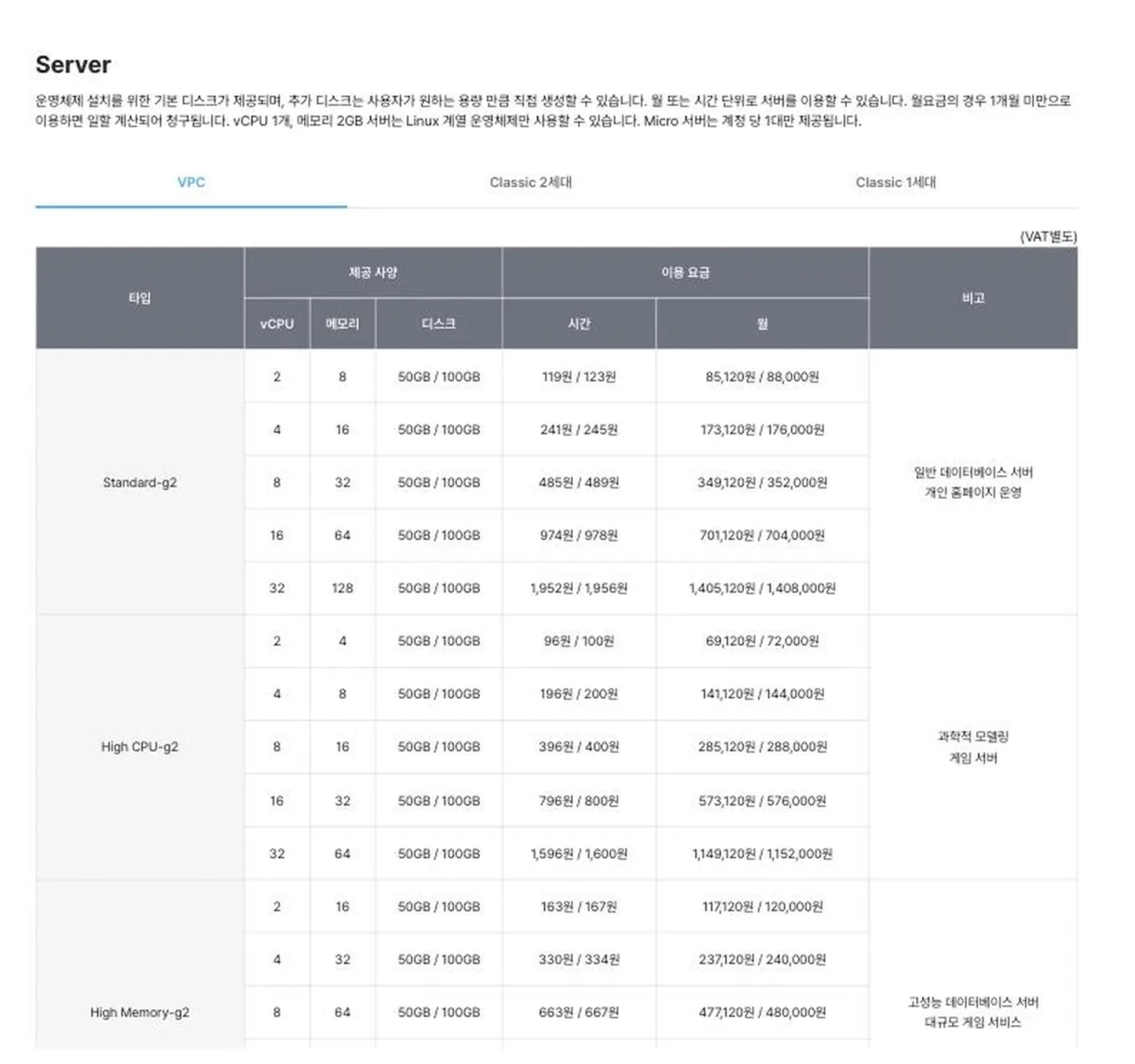Click the 이용 요금 column header
This screenshot has height=1064, width=1135.
pyautogui.click(x=685, y=273)
